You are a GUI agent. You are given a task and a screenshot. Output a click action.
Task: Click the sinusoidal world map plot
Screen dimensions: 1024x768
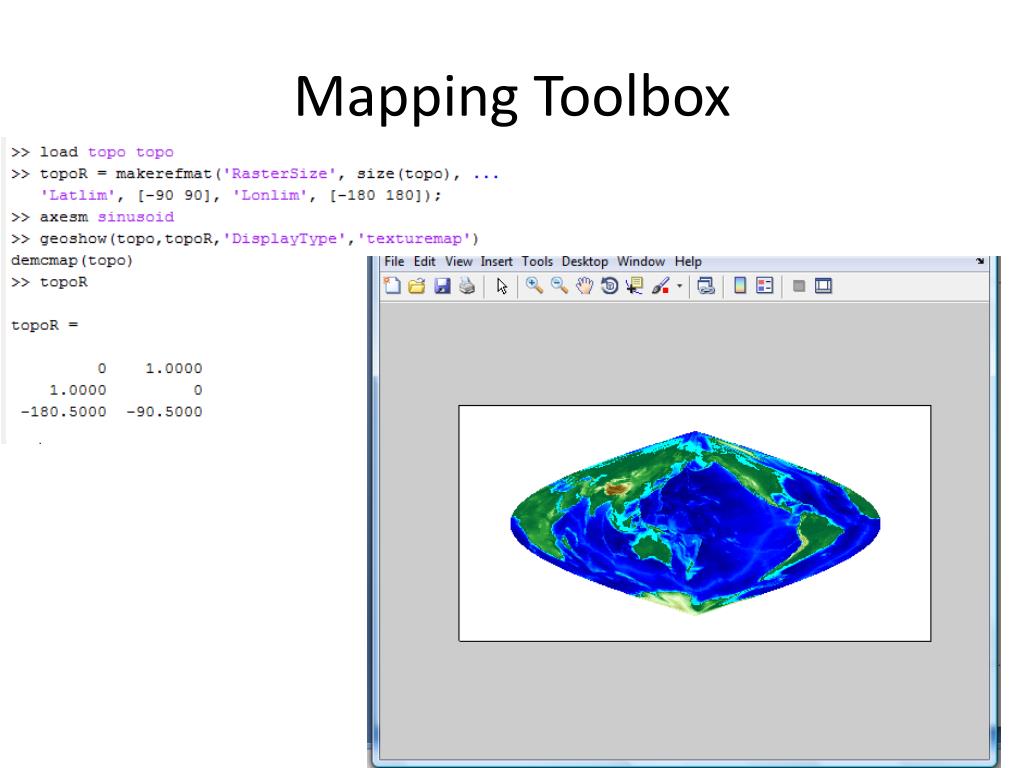click(695, 522)
